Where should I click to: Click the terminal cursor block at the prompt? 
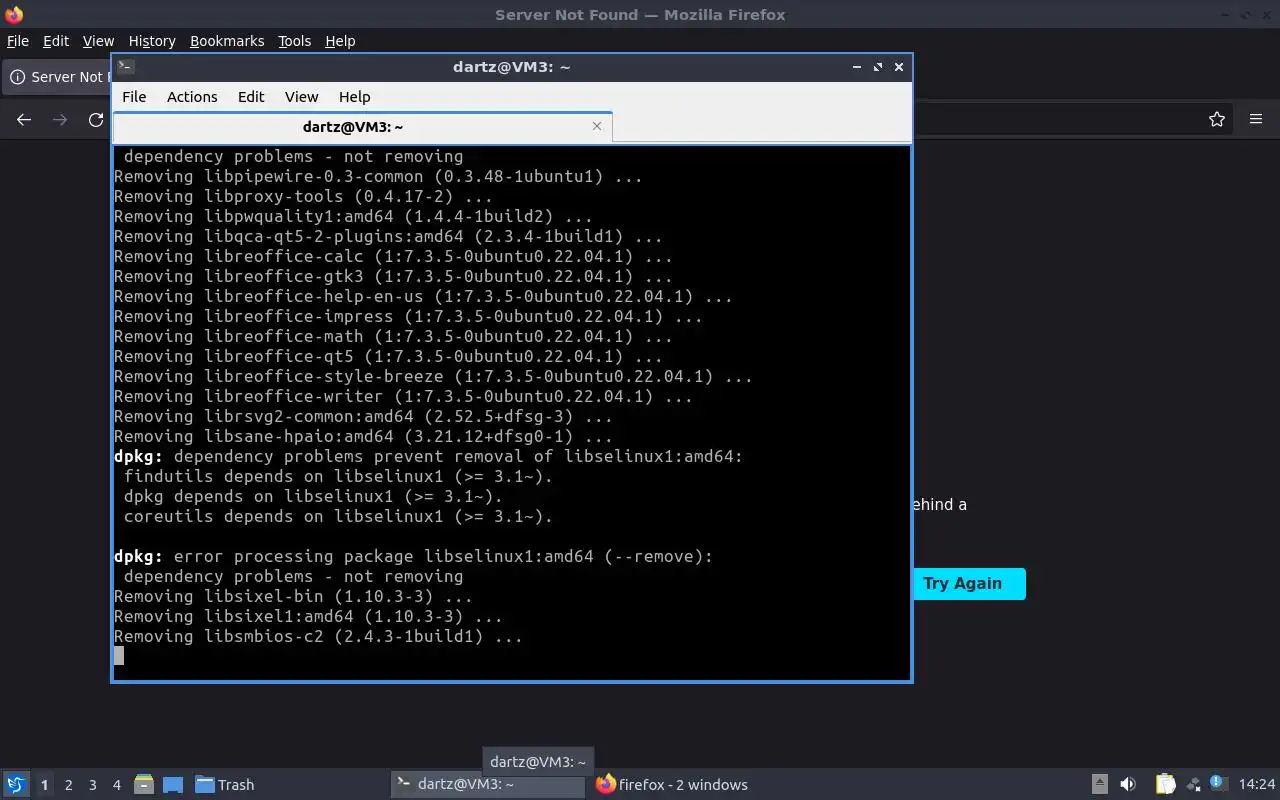click(119, 656)
